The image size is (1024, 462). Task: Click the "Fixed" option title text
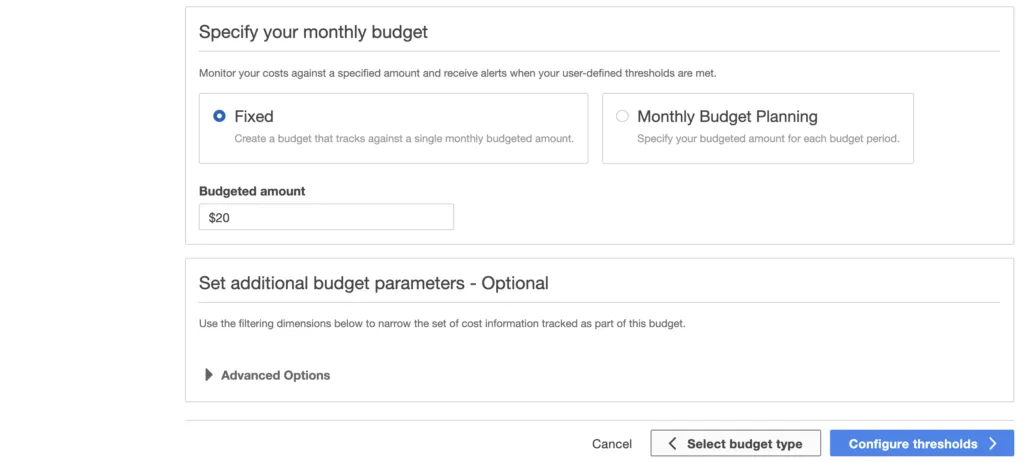254,116
